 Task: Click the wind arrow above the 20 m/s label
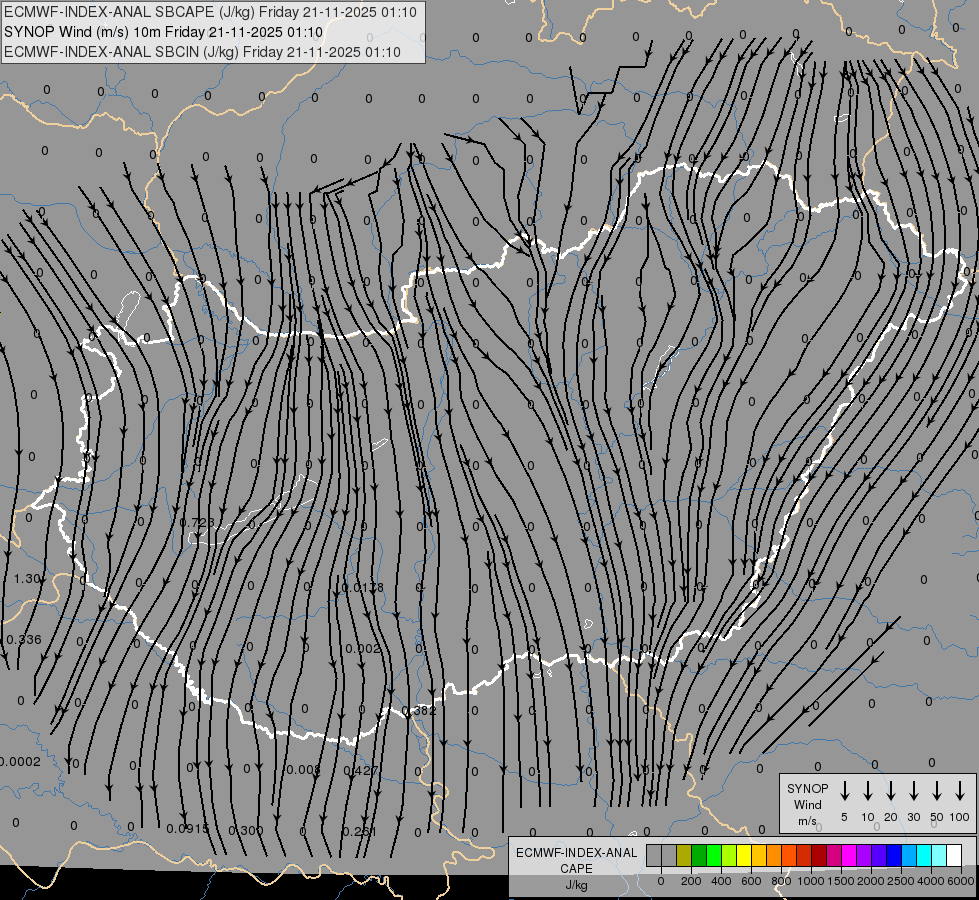coord(891,791)
